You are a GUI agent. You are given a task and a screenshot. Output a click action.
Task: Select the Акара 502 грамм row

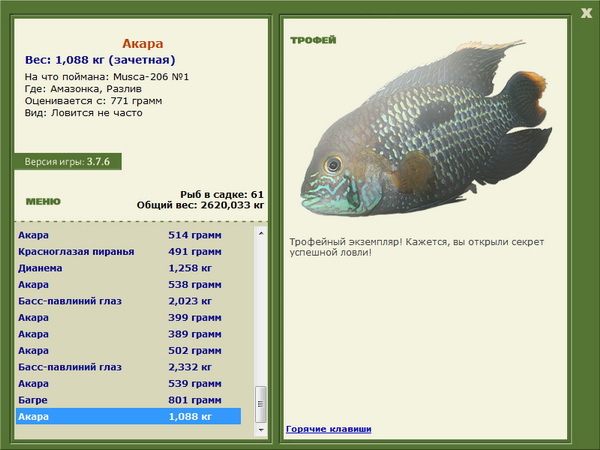click(128, 351)
